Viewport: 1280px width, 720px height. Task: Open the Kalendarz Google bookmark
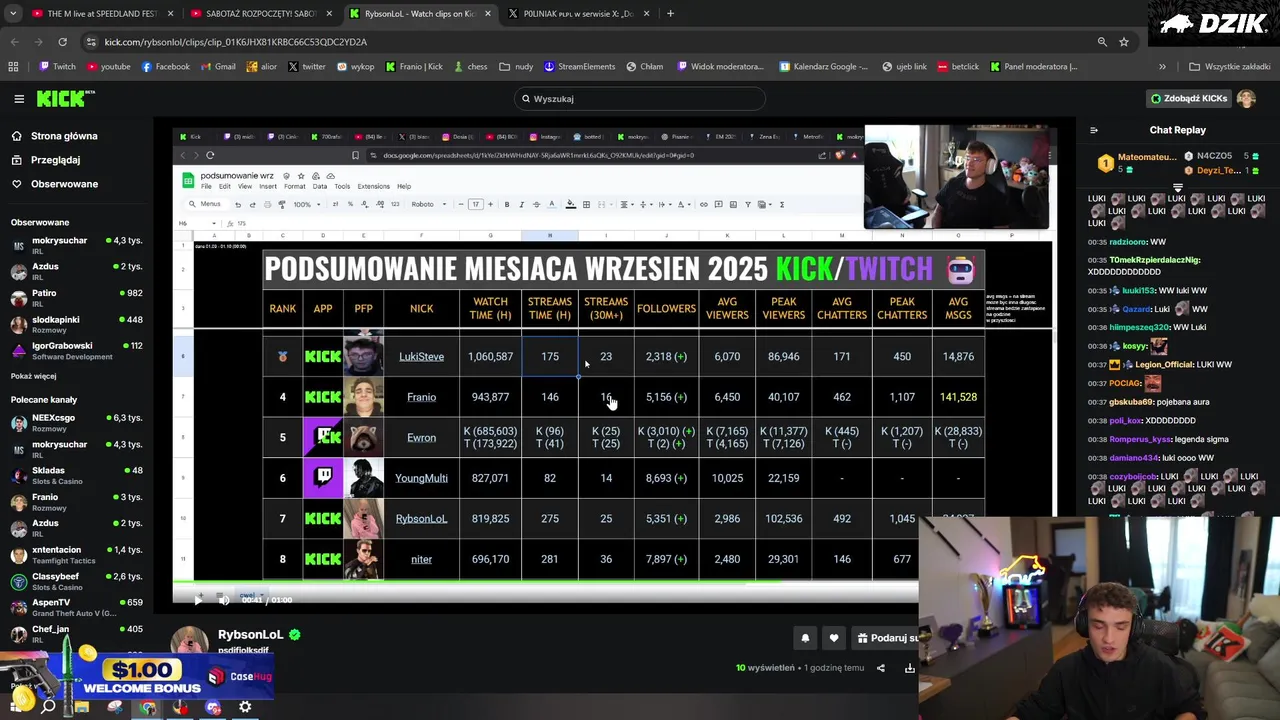pyautogui.click(x=825, y=67)
